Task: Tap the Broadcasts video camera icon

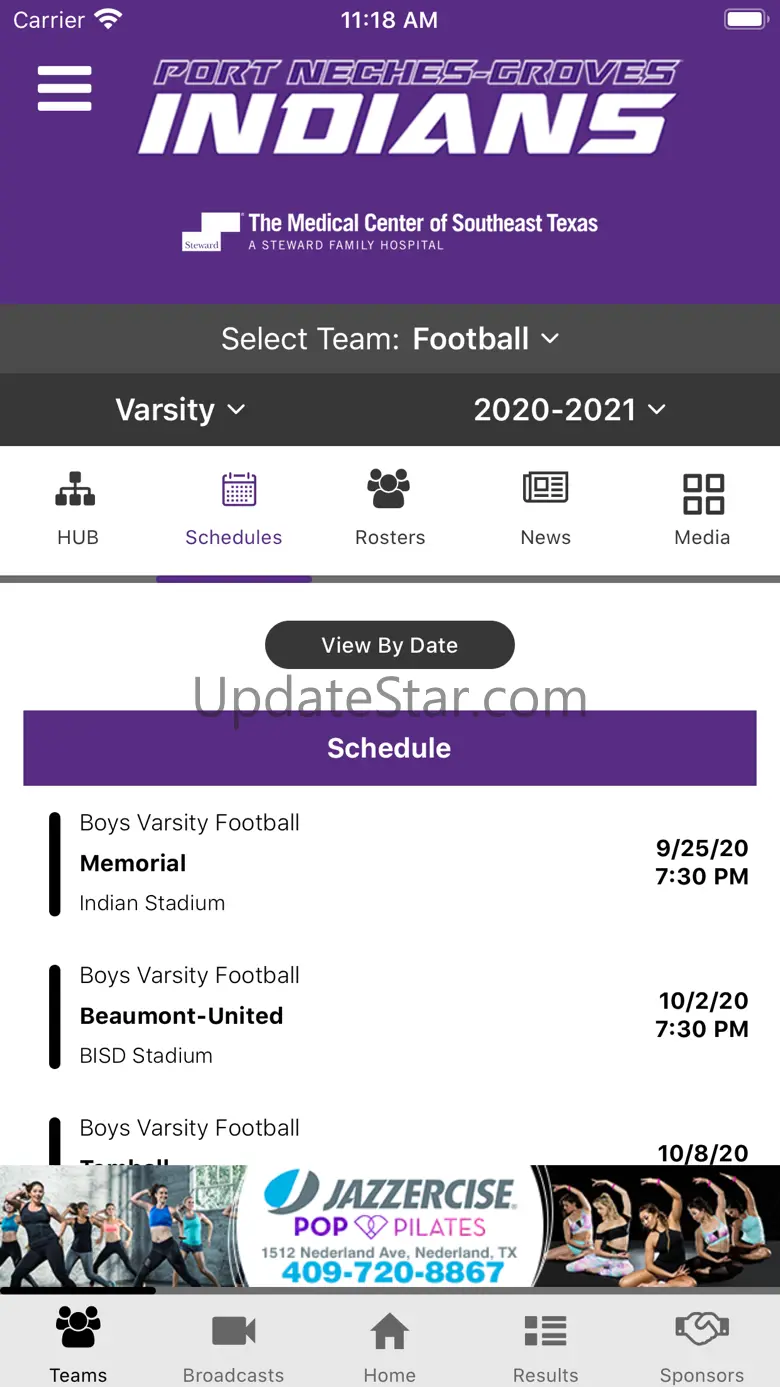Action: [x=234, y=1332]
